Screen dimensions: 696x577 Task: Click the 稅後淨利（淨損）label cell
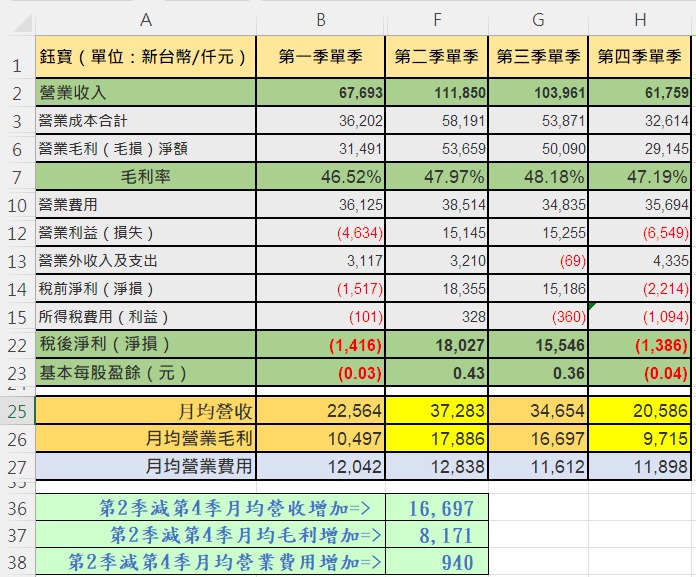146,344
